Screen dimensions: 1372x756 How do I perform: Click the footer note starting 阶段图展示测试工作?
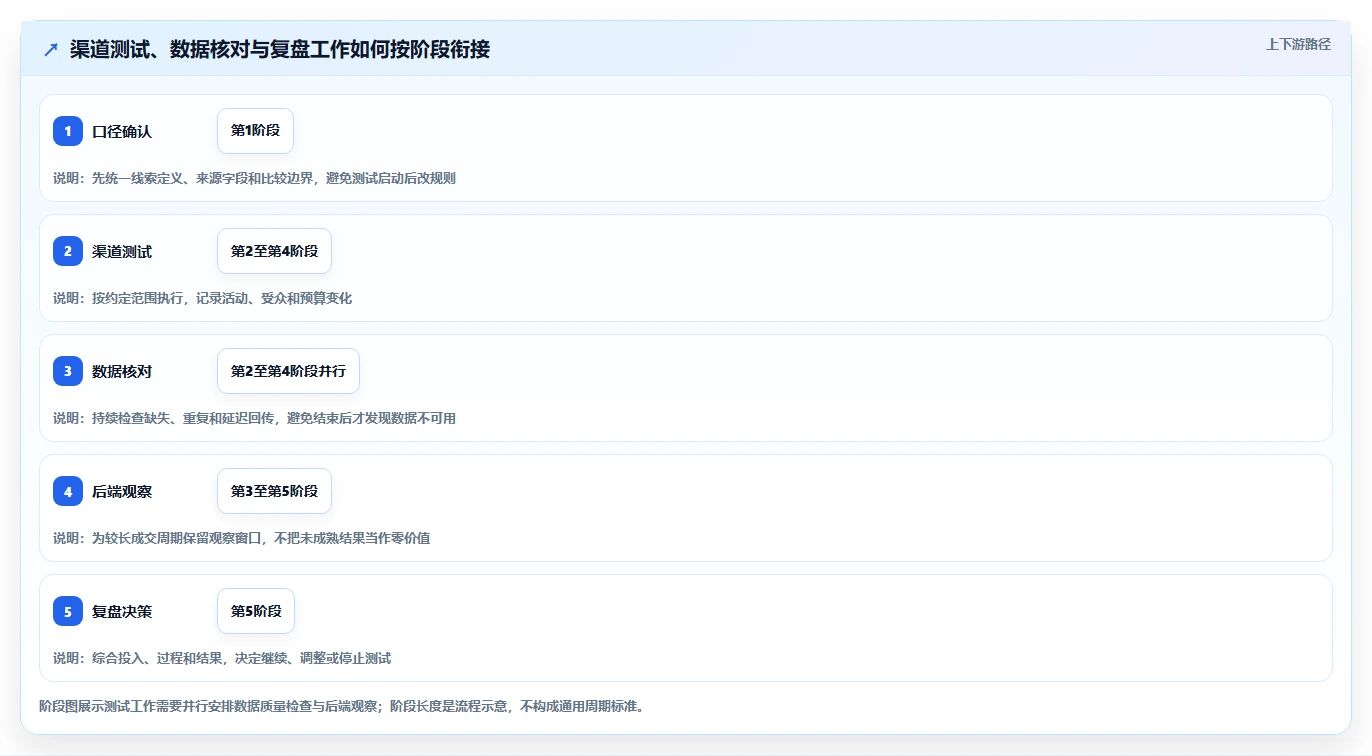pyautogui.click(x=342, y=706)
